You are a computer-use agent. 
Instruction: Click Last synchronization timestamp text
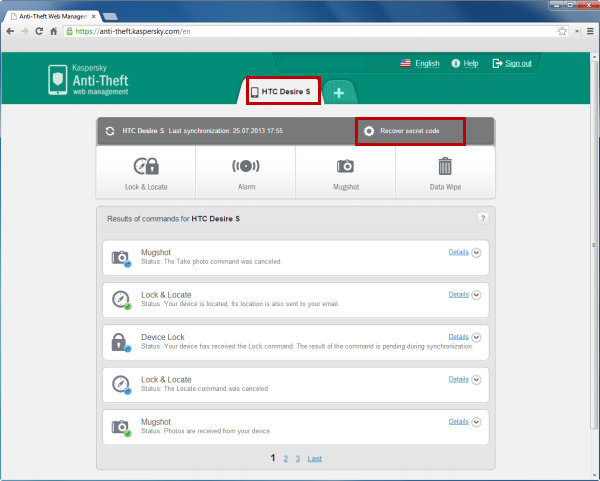click(226, 131)
